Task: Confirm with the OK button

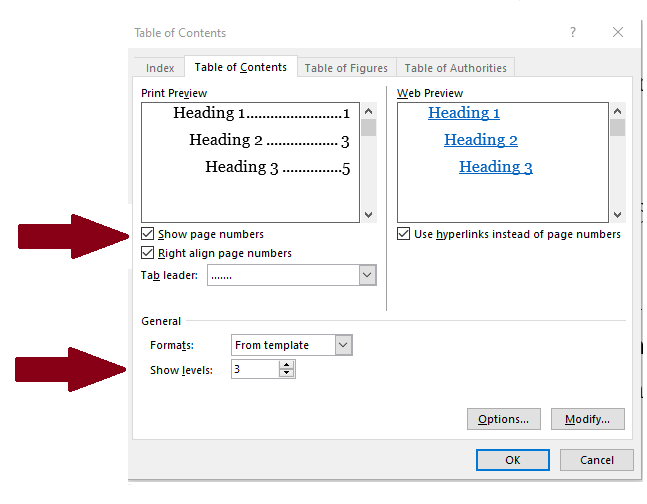Action: (512, 460)
